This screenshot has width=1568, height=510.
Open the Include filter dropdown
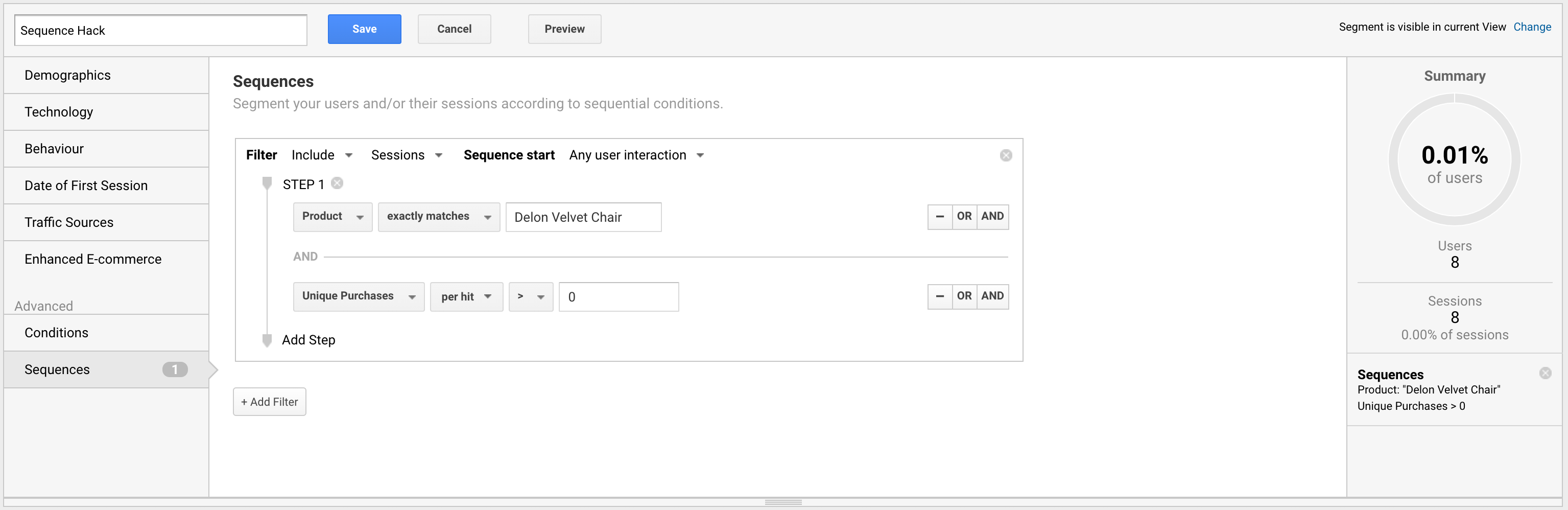[x=321, y=155]
